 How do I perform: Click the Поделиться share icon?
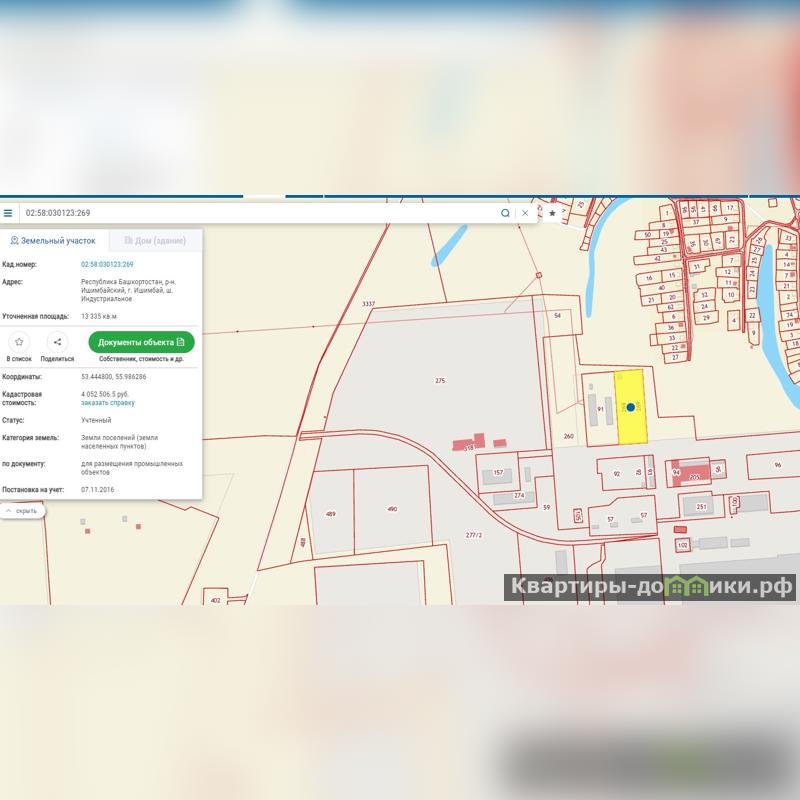[57, 342]
